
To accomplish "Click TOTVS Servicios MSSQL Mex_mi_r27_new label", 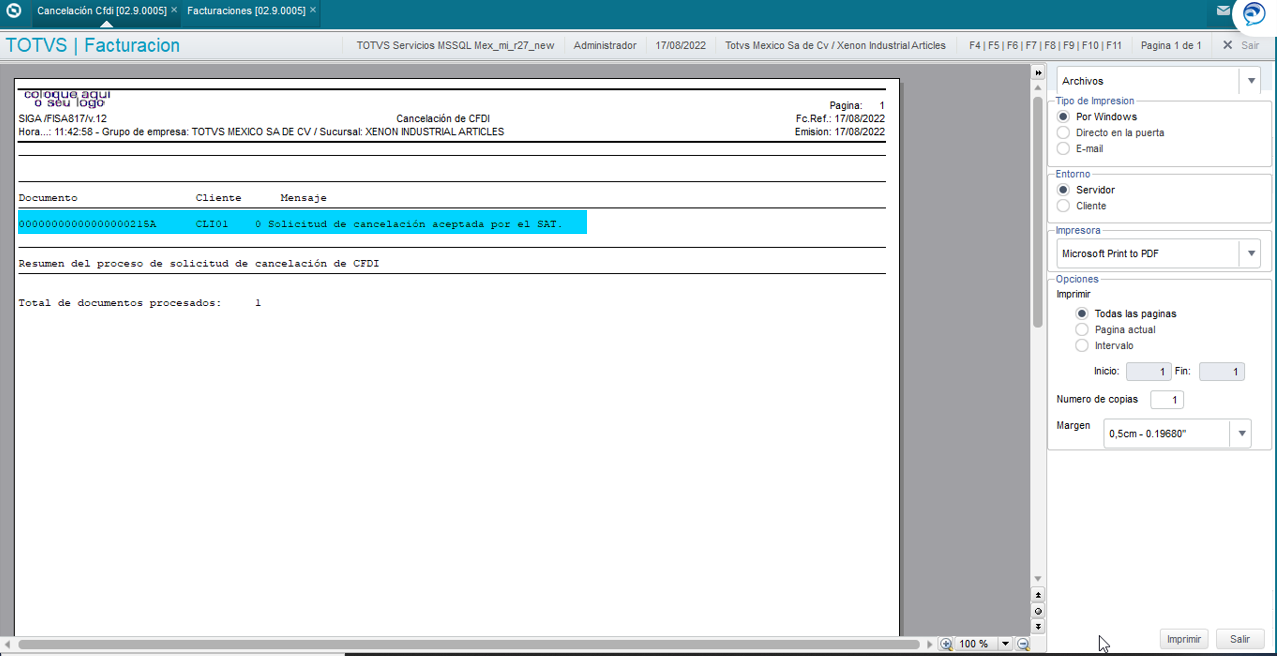I will click(x=455, y=45).
